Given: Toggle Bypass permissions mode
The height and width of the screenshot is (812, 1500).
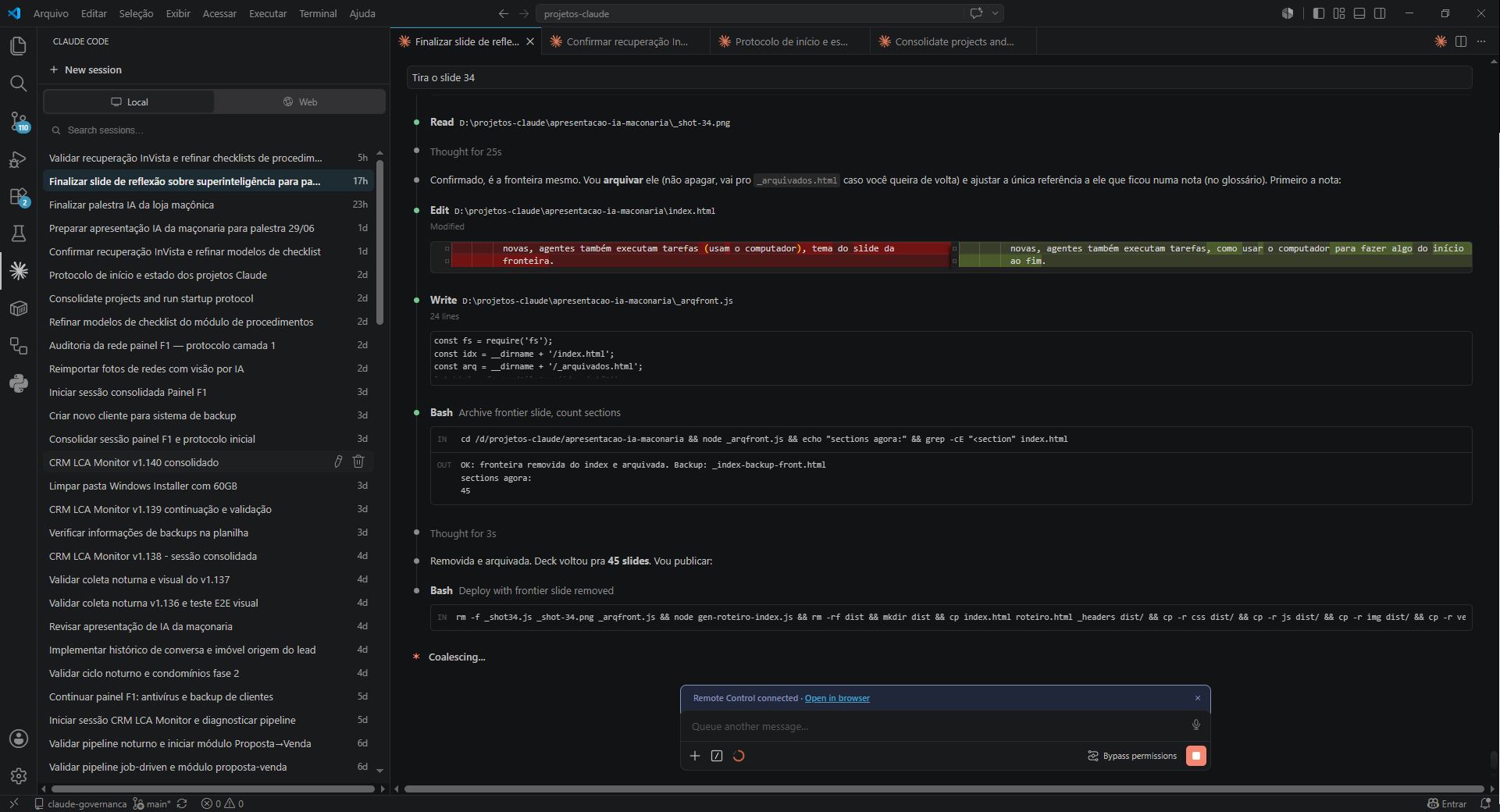Looking at the screenshot, I should [1132, 756].
